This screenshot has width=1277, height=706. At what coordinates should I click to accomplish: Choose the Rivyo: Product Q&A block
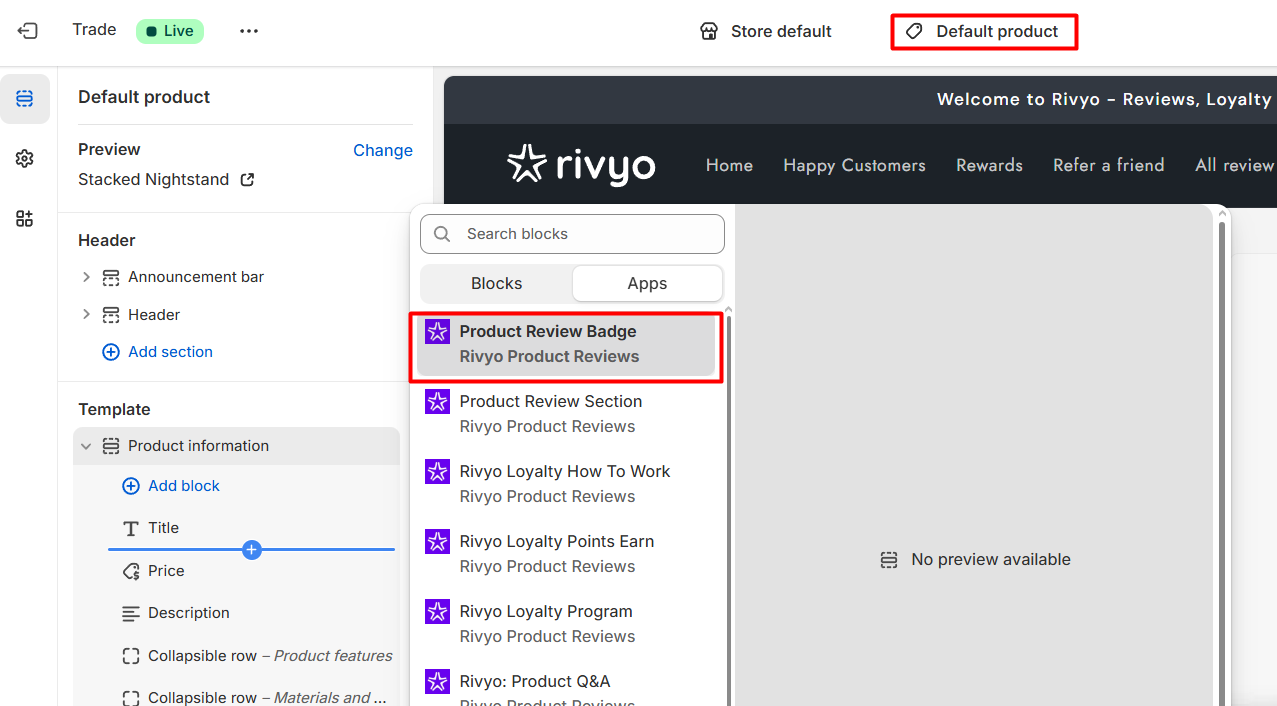pyautogui.click(x=566, y=692)
